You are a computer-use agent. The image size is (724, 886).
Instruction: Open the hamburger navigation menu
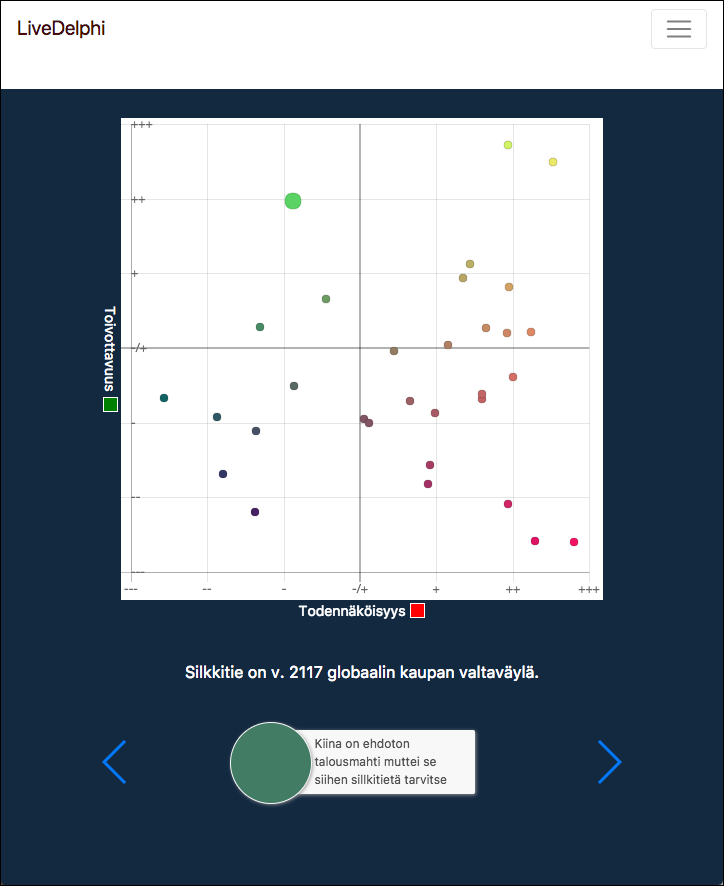(x=678, y=29)
